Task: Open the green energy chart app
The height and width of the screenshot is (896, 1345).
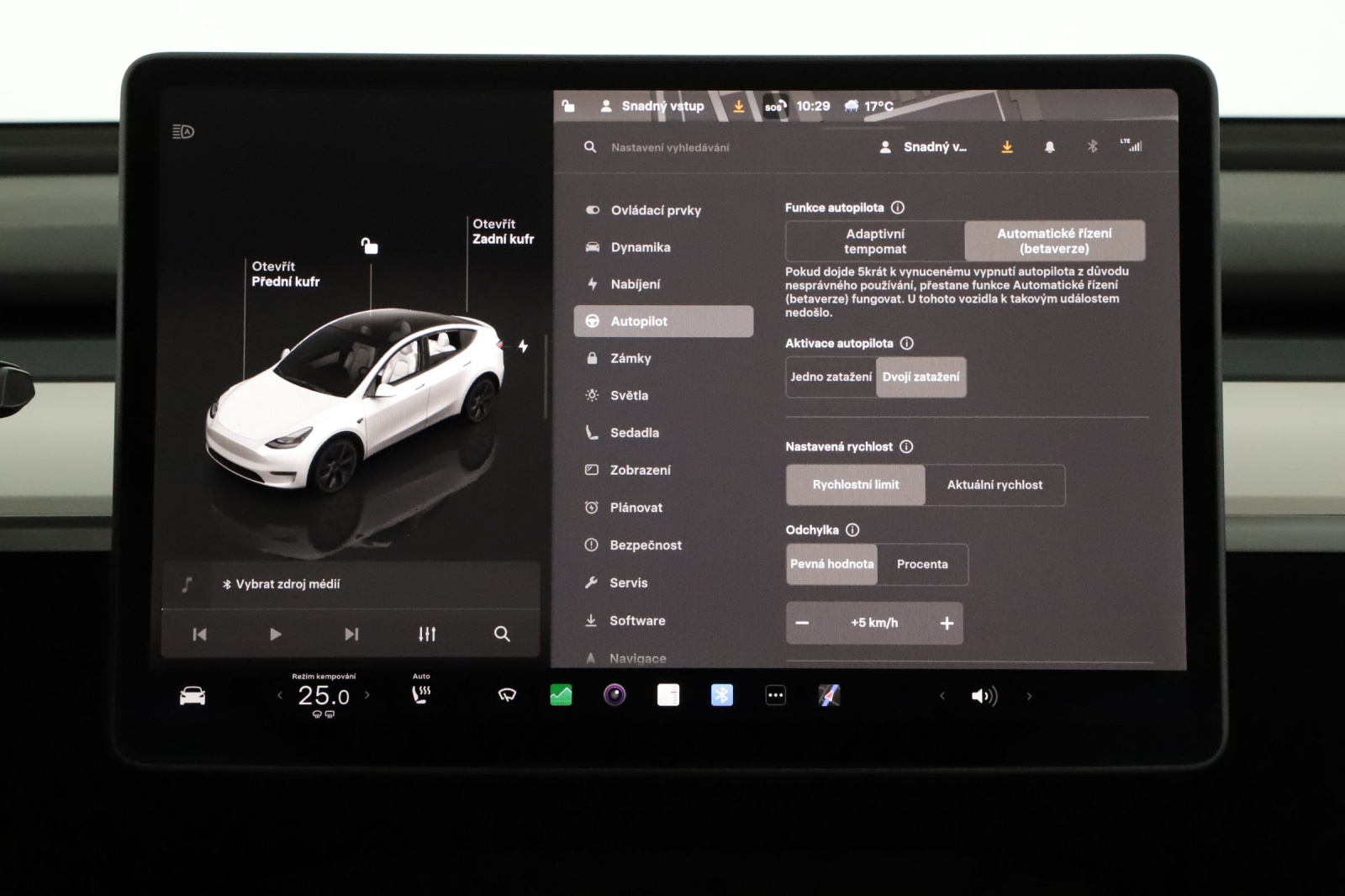Action: coord(561,695)
